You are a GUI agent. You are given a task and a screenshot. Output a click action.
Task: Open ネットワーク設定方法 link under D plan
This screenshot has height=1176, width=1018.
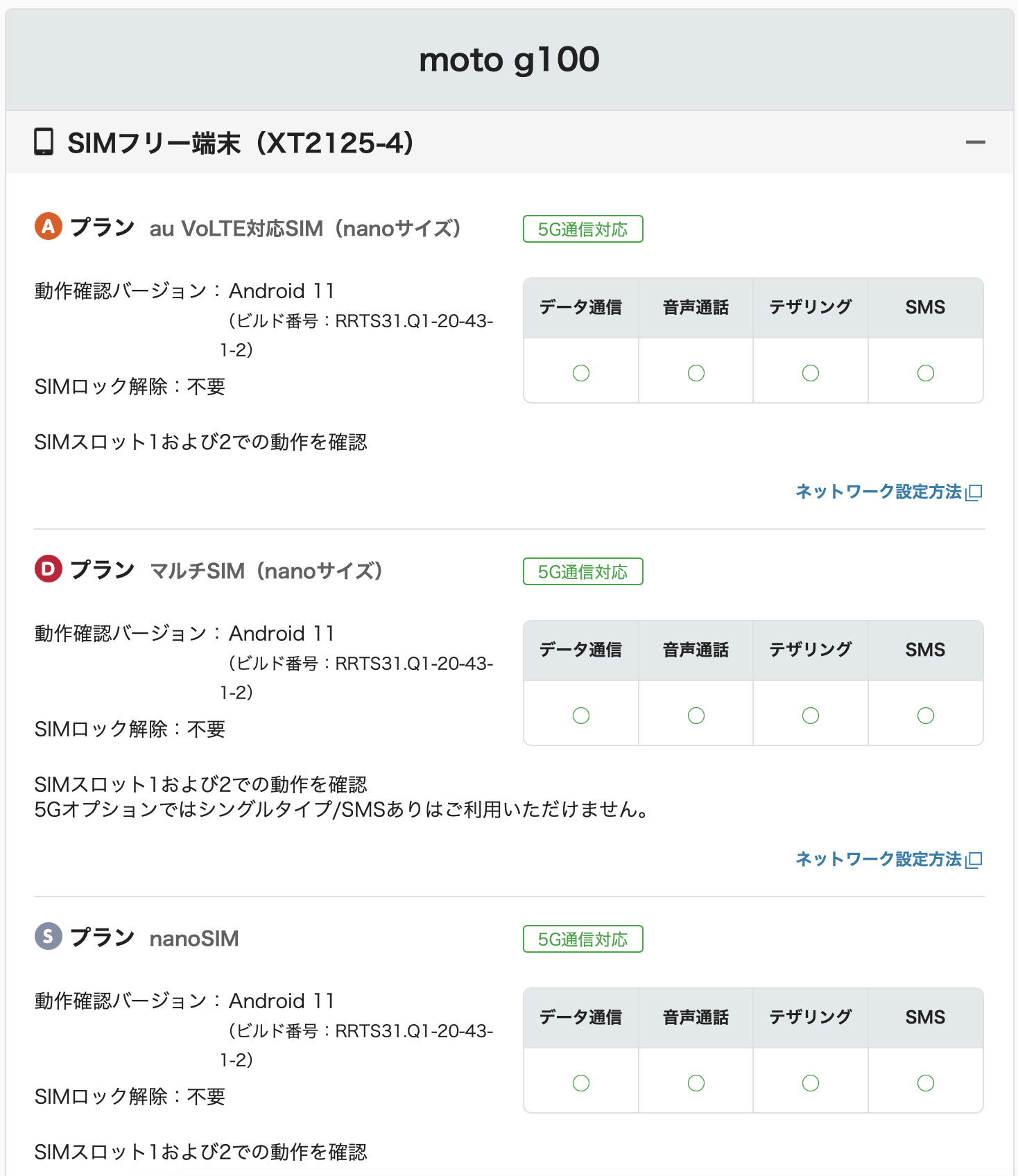[878, 859]
